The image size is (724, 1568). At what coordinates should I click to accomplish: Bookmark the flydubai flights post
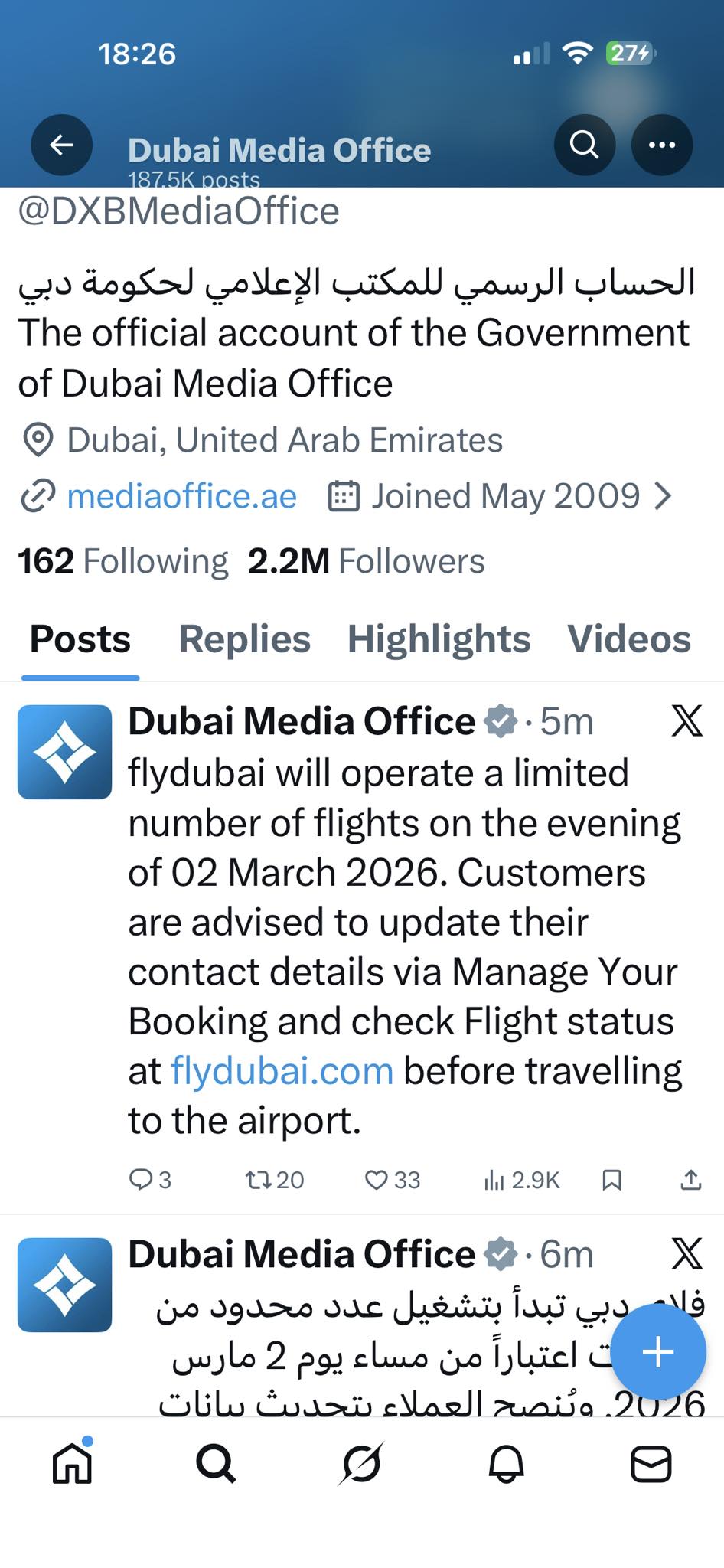pyautogui.click(x=611, y=1180)
